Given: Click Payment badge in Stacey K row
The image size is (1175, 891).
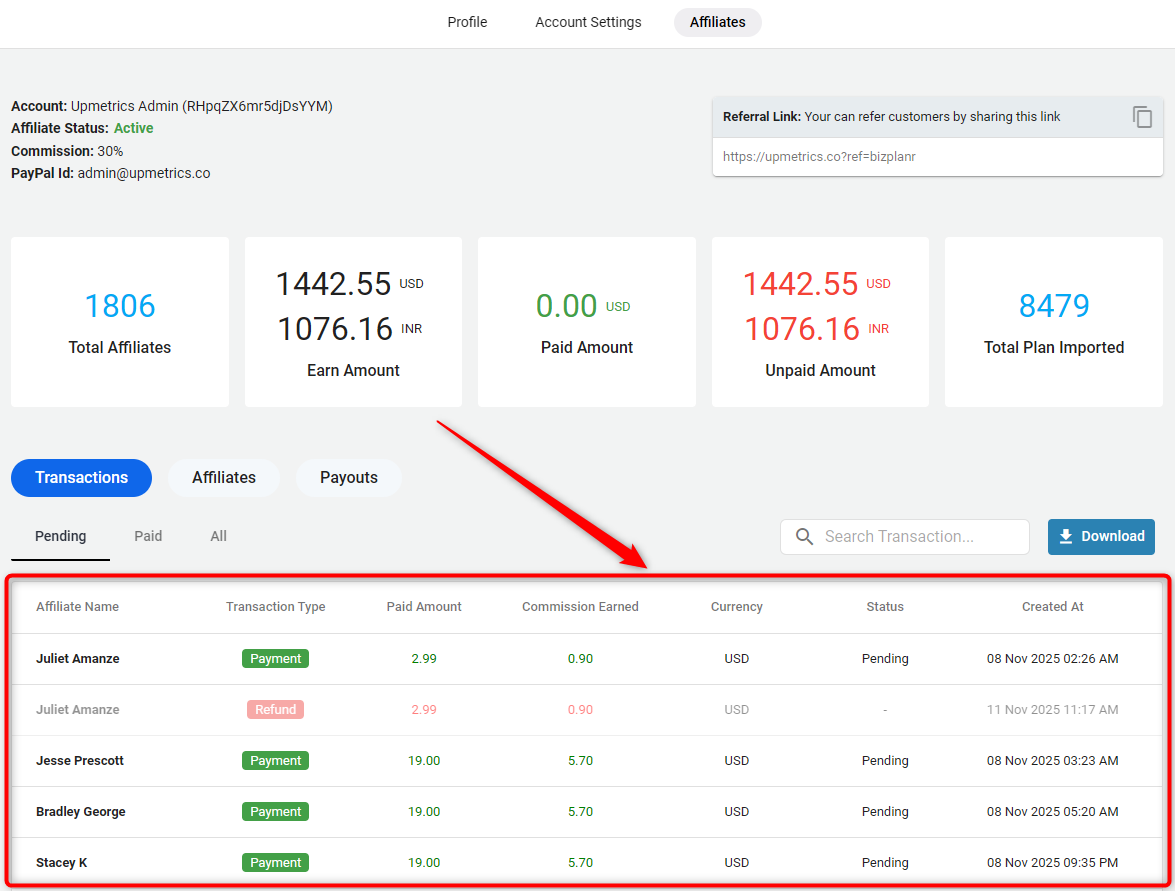Looking at the screenshot, I should pyautogui.click(x=276, y=863).
